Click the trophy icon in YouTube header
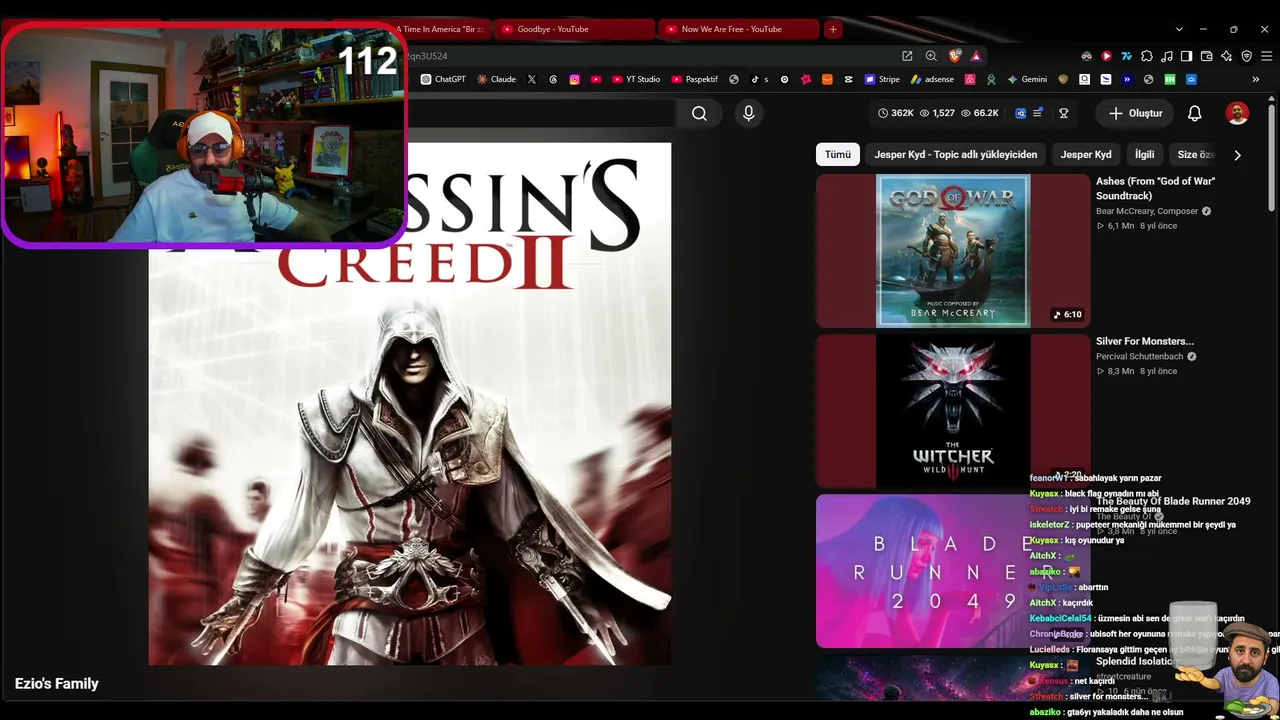 click(x=1063, y=114)
